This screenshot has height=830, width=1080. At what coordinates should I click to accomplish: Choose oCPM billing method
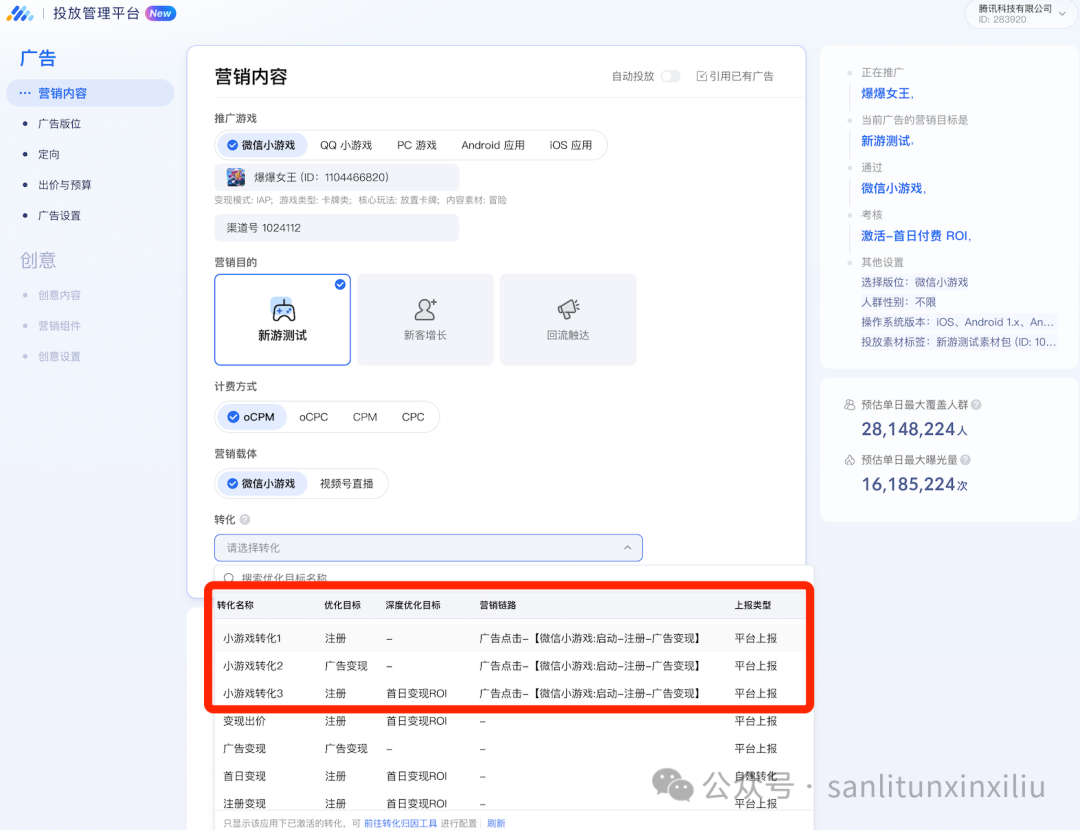[x=251, y=417]
